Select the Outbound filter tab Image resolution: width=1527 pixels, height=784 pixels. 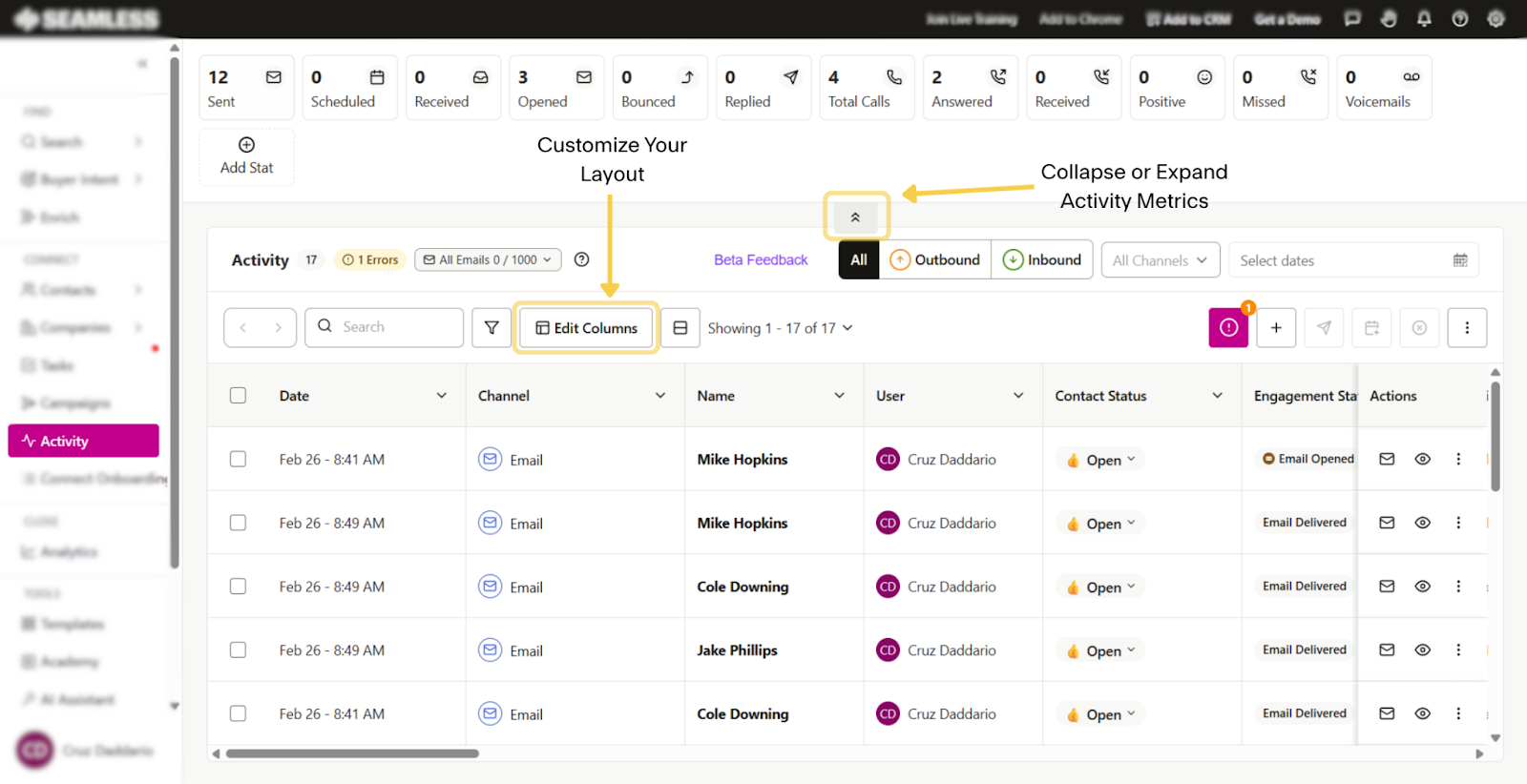click(934, 259)
